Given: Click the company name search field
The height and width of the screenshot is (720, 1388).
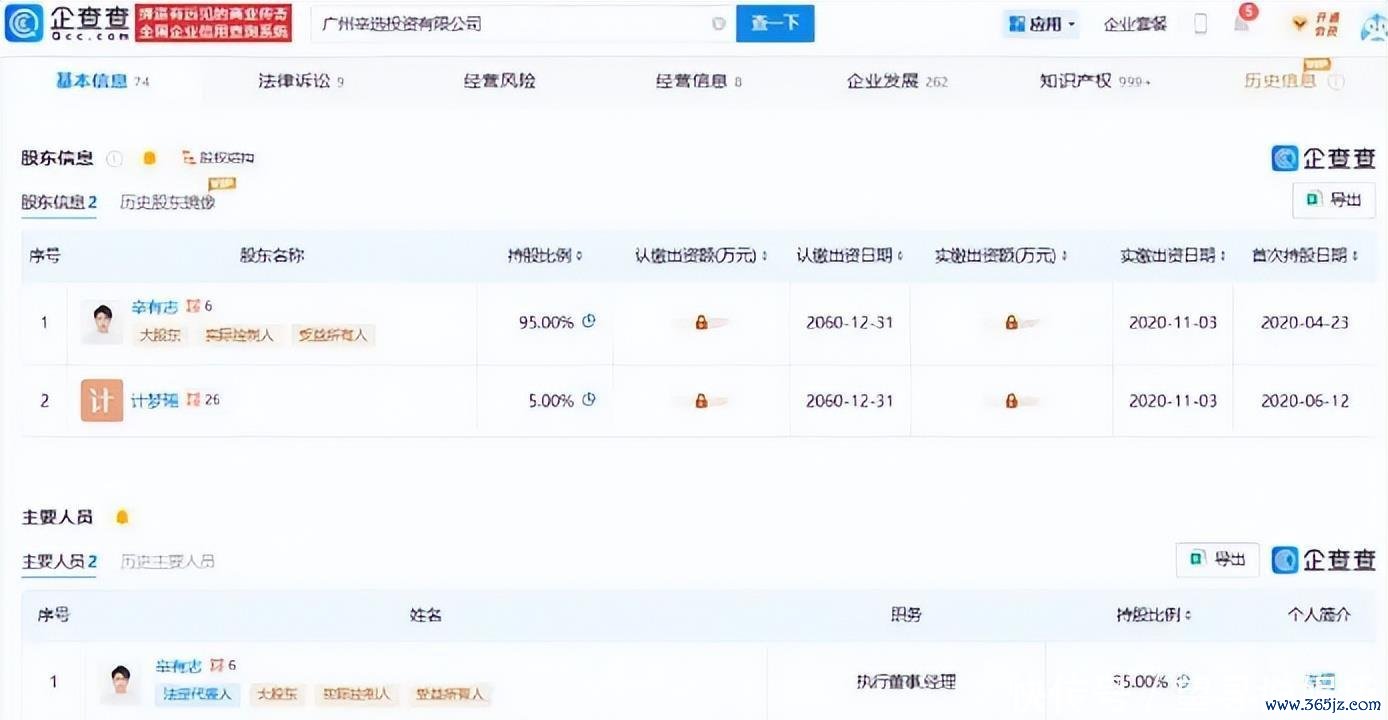Looking at the screenshot, I should [510, 23].
